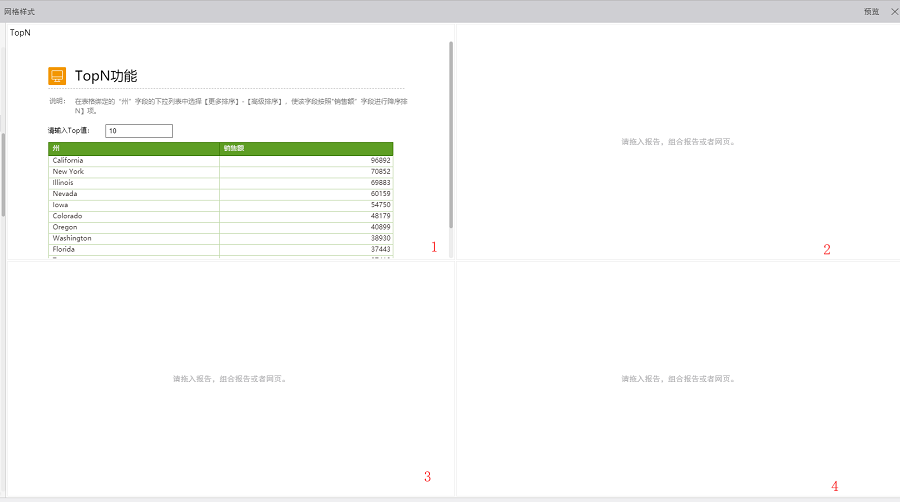Screen dimensions: 900x502
Task: Select the empty grid cell numbered 2
Action: 678,141
